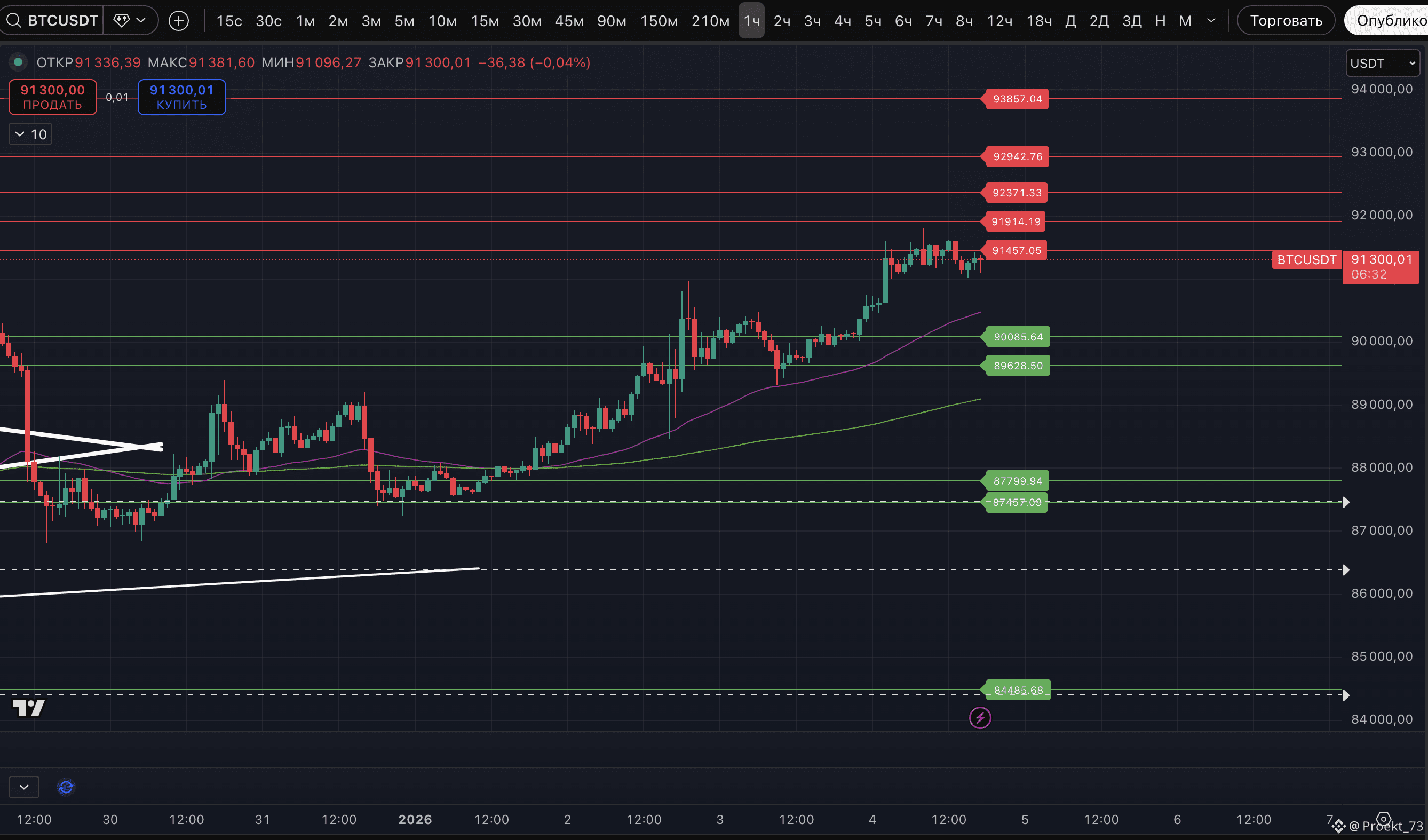
Task: Expand the bottom panel chevron button
Action: pyautogui.click(x=24, y=787)
